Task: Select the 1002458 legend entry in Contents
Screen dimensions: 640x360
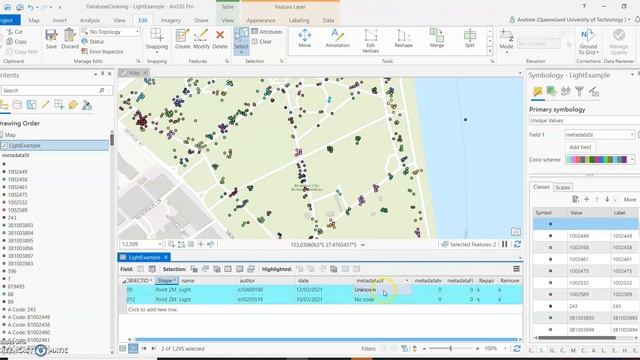Action: pos(17,179)
